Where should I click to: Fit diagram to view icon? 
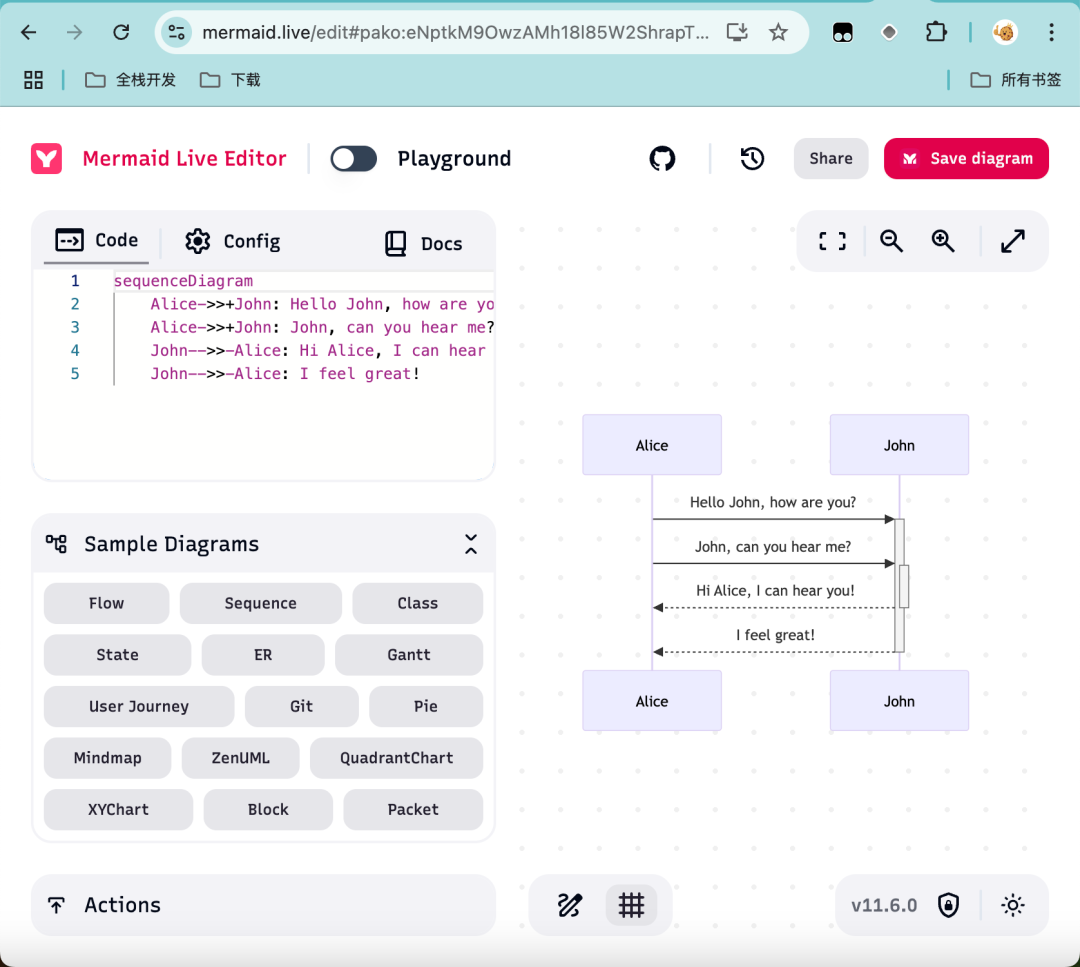[x=832, y=241]
